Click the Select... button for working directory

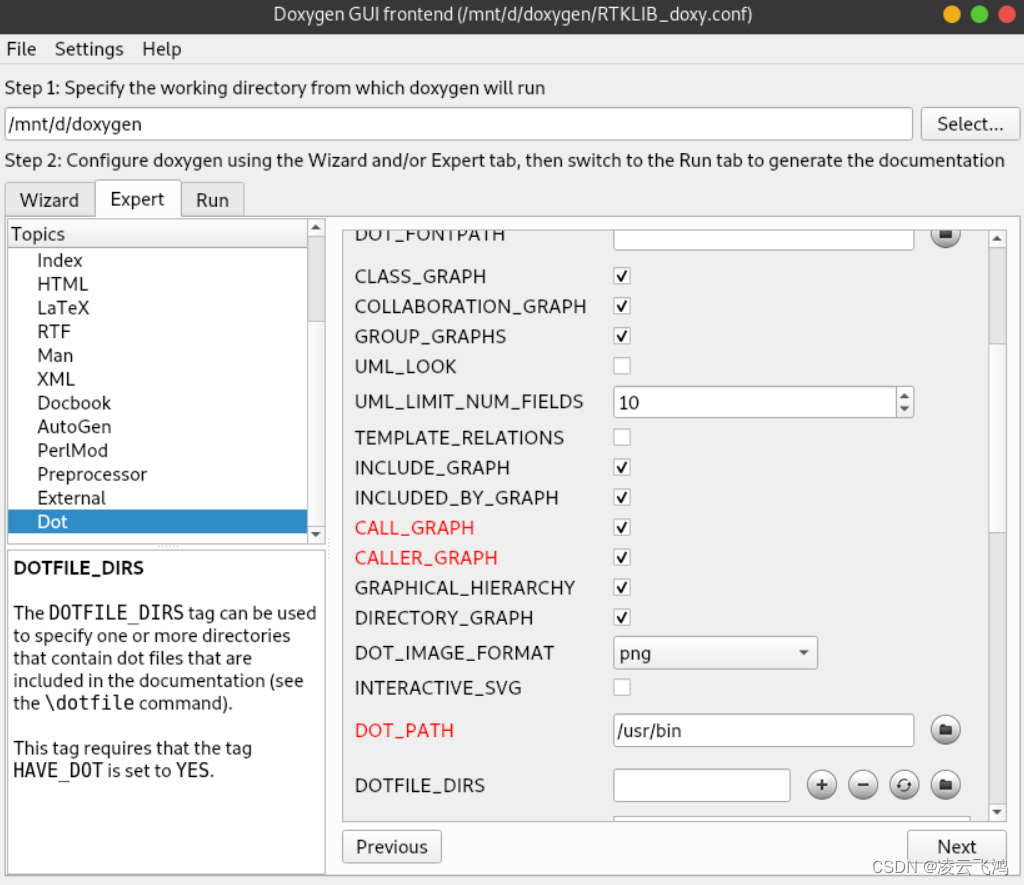(970, 124)
